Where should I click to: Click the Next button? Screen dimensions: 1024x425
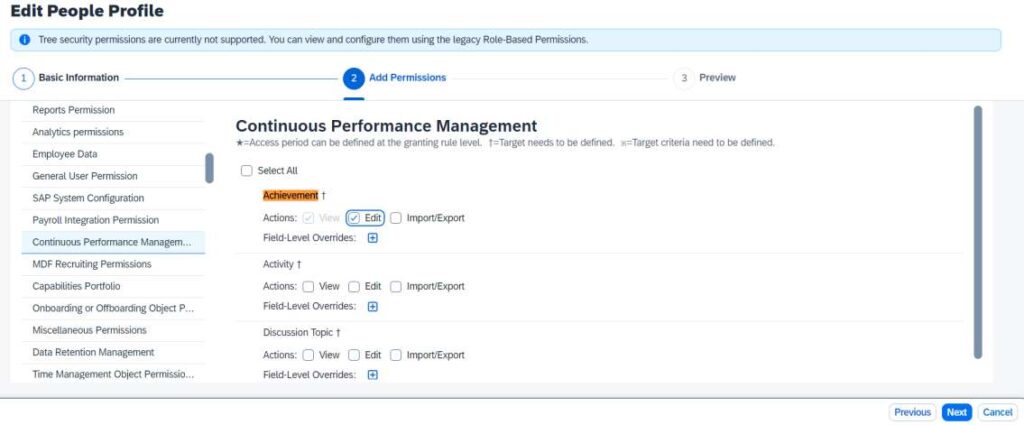tap(957, 413)
